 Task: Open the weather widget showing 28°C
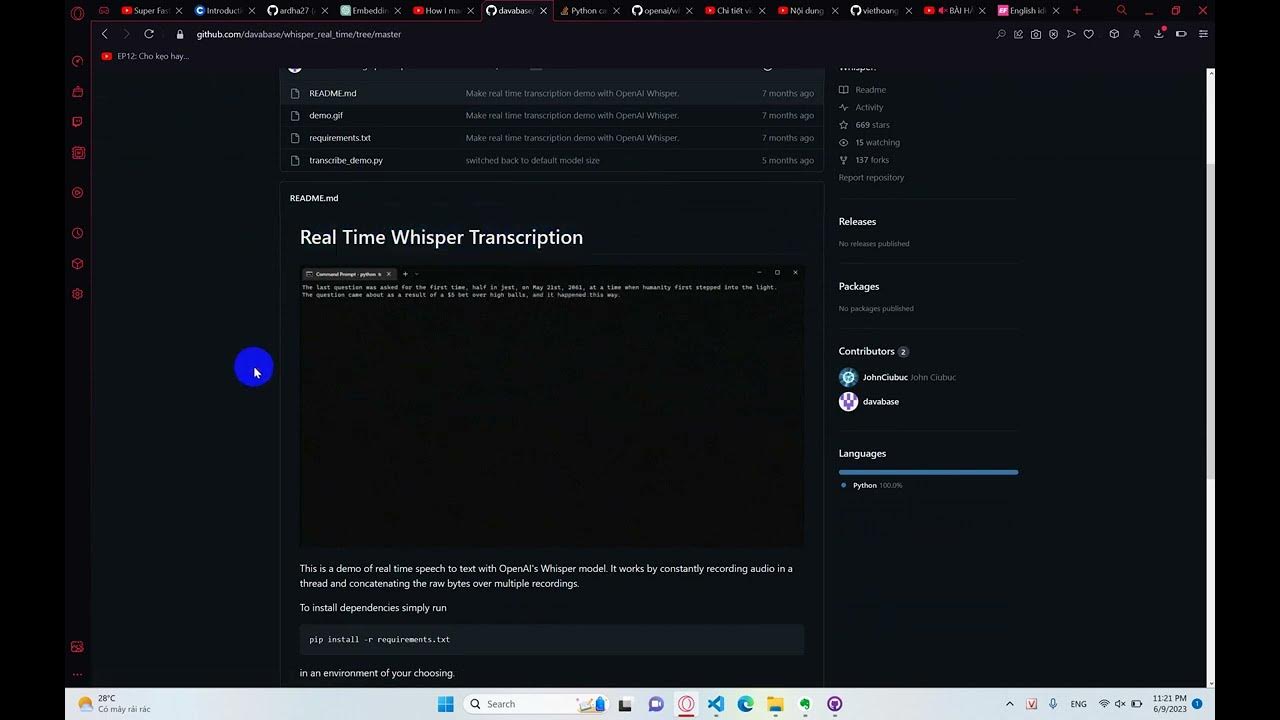pyautogui.click(x=114, y=704)
